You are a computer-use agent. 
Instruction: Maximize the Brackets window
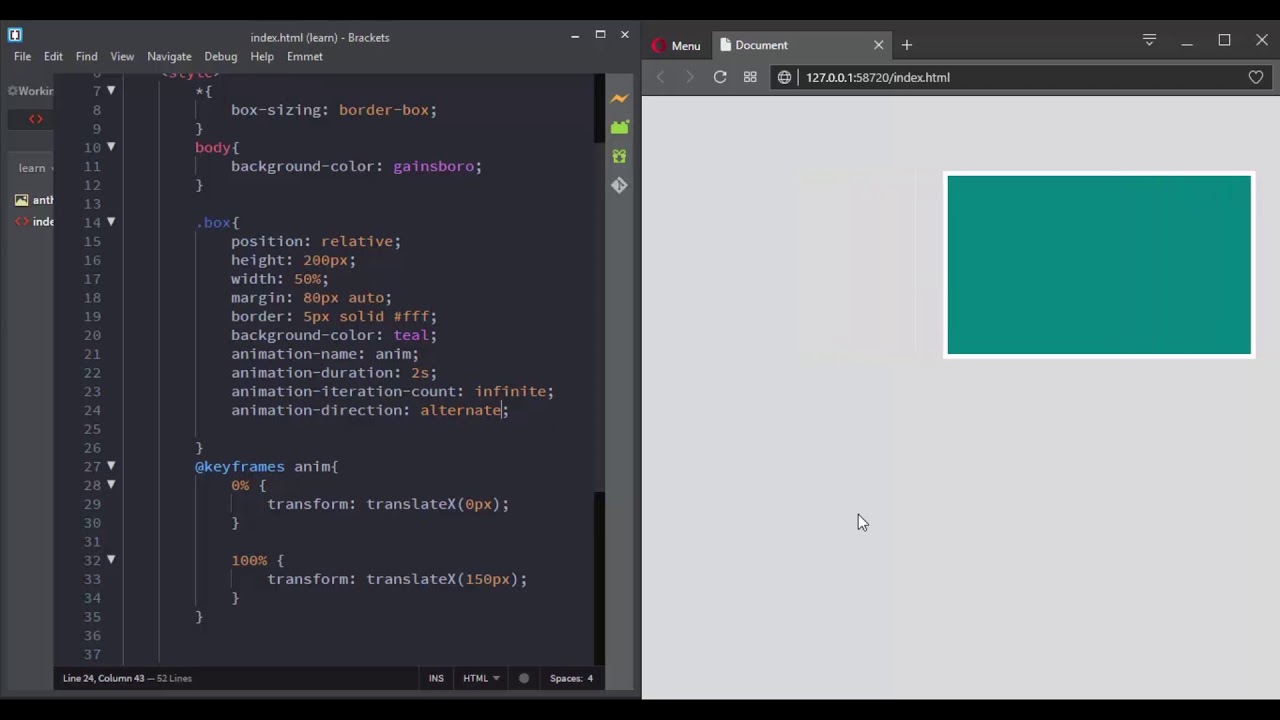point(600,34)
